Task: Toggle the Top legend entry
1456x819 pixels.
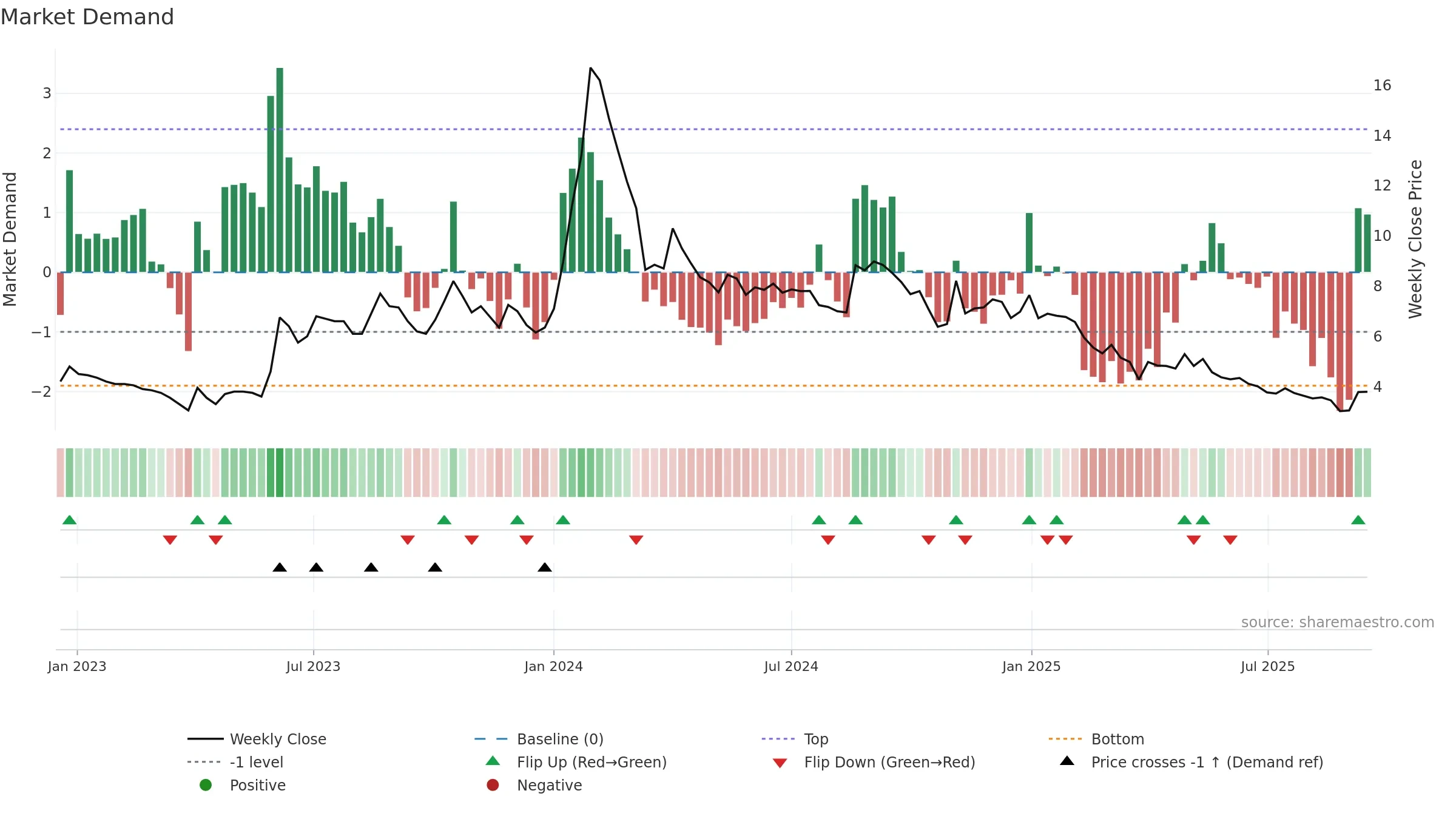Action: 795,739
